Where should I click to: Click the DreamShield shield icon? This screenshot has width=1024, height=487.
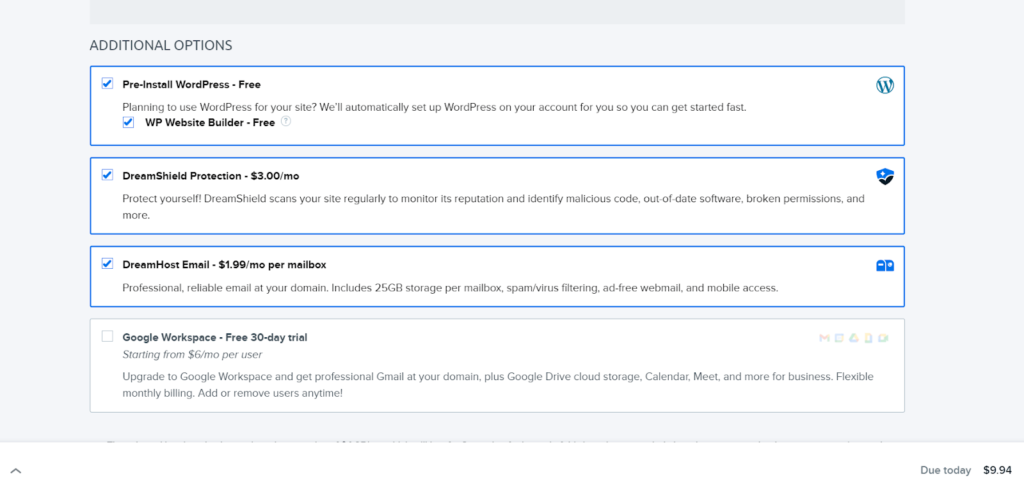point(885,177)
